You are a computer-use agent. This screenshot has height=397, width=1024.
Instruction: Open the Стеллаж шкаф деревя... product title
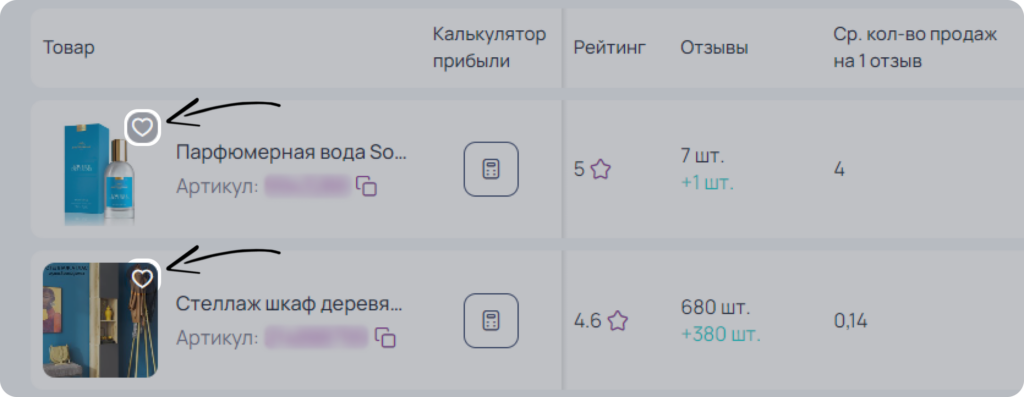point(289,304)
